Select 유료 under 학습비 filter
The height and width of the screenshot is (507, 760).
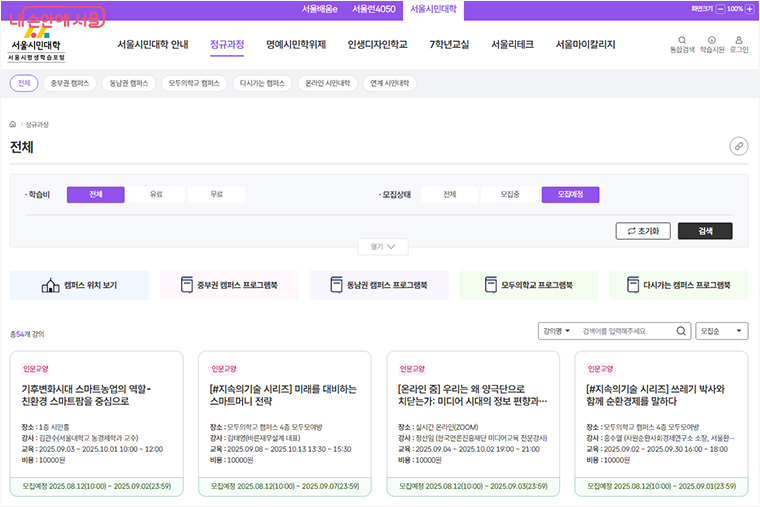click(156, 194)
